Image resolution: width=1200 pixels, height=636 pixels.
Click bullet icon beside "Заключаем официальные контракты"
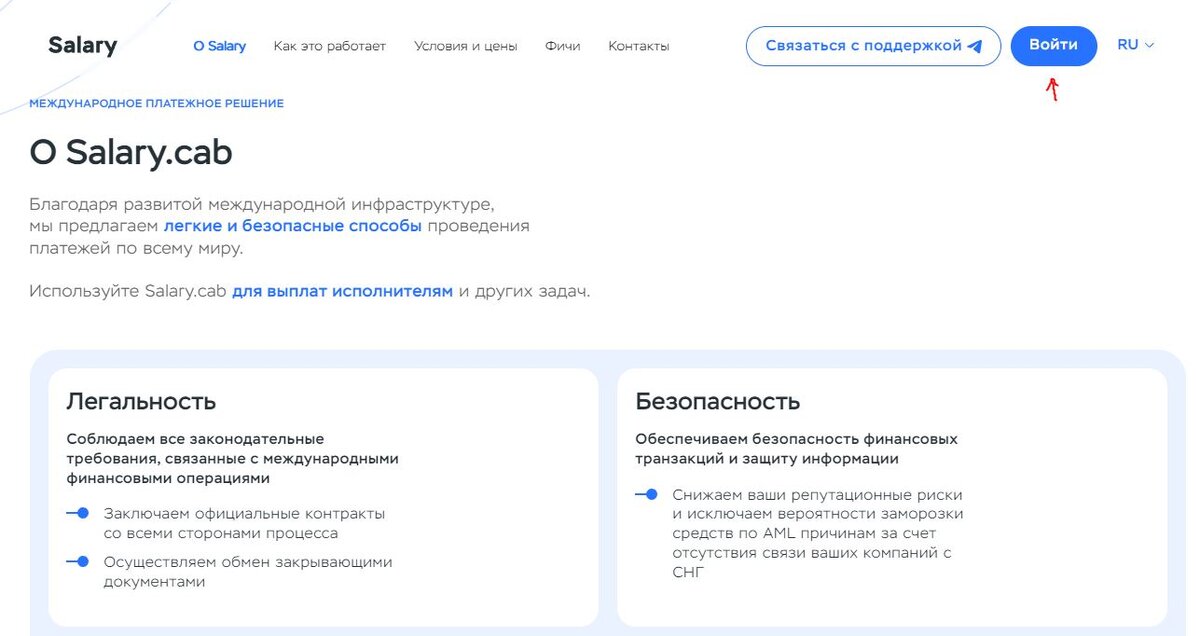(78, 513)
